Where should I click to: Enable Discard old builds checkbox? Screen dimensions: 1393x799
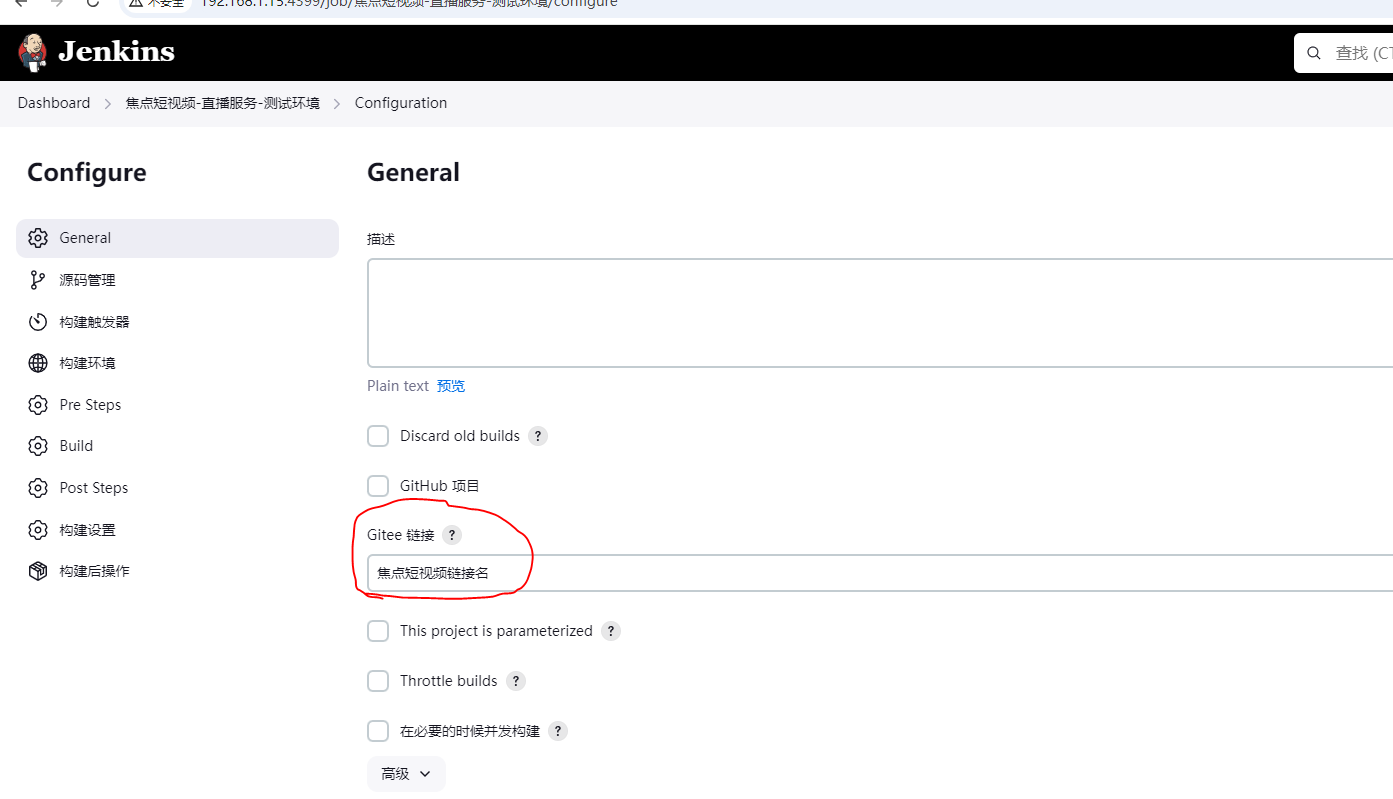coord(378,436)
